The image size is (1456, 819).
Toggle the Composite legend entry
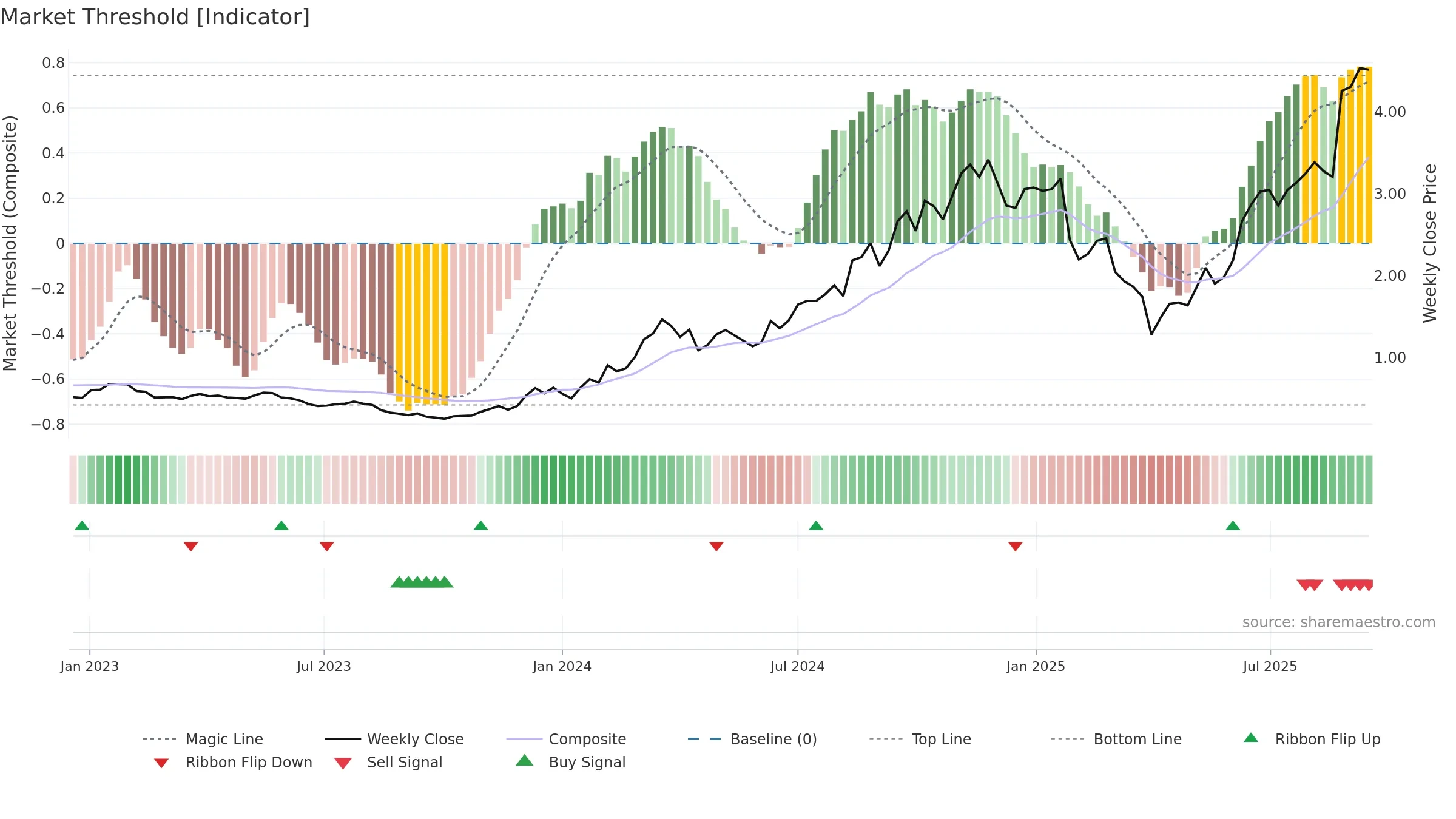point(566,739)
